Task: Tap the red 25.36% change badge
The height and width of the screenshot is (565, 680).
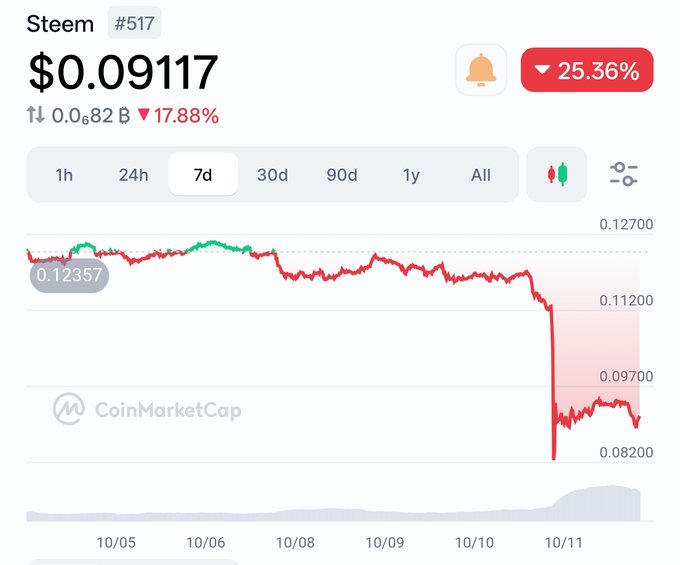Action: [587, 70]
